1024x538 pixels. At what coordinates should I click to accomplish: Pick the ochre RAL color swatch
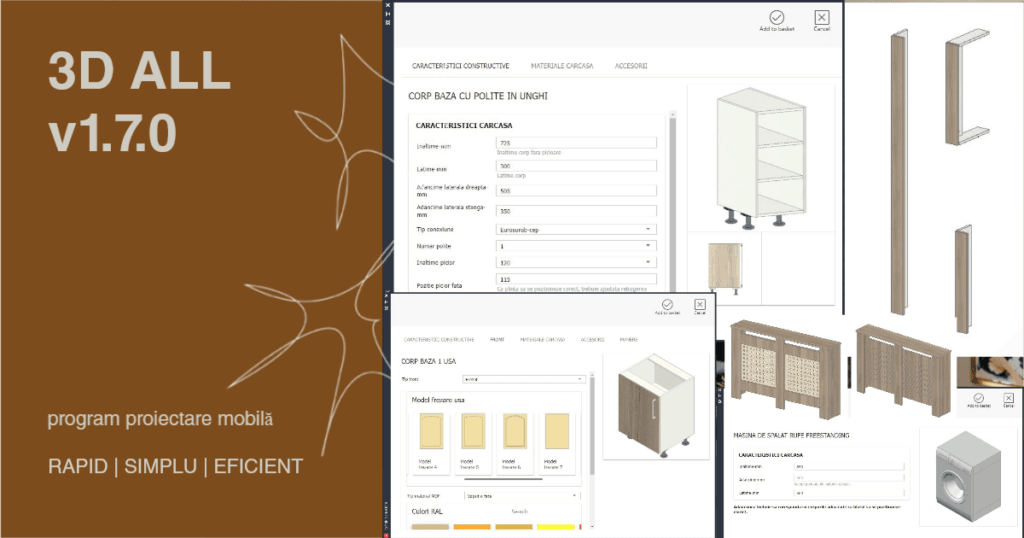point(513,526)
